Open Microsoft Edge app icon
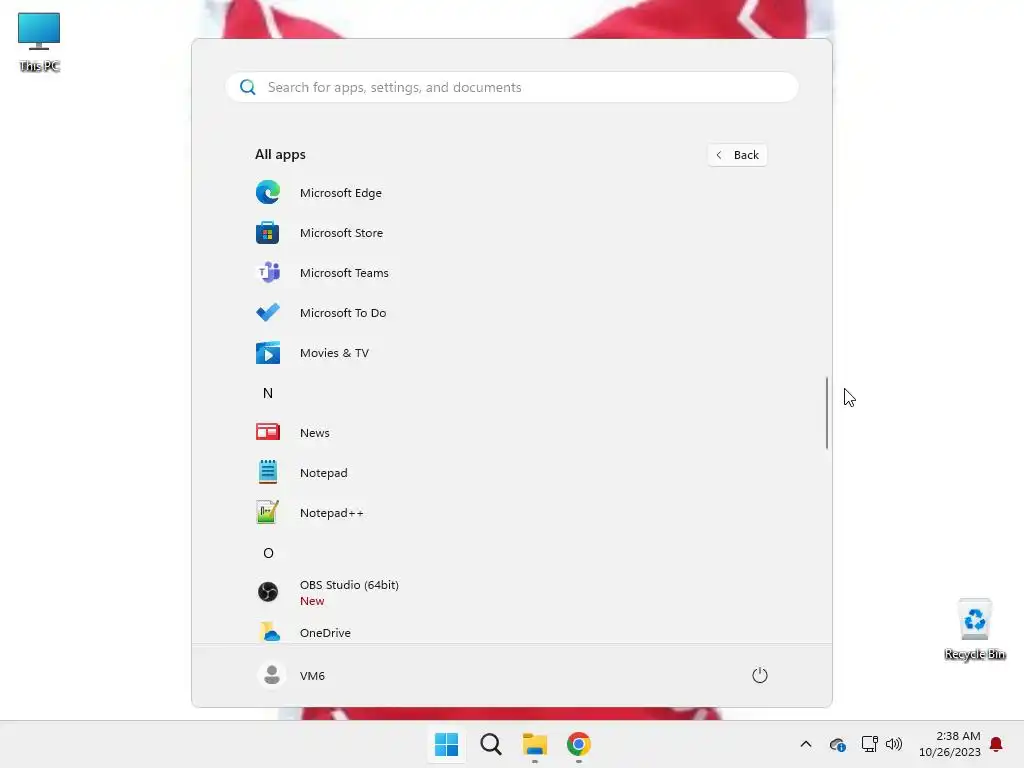This screenshot has width=1024, height=768. click(x=268, y=193)
